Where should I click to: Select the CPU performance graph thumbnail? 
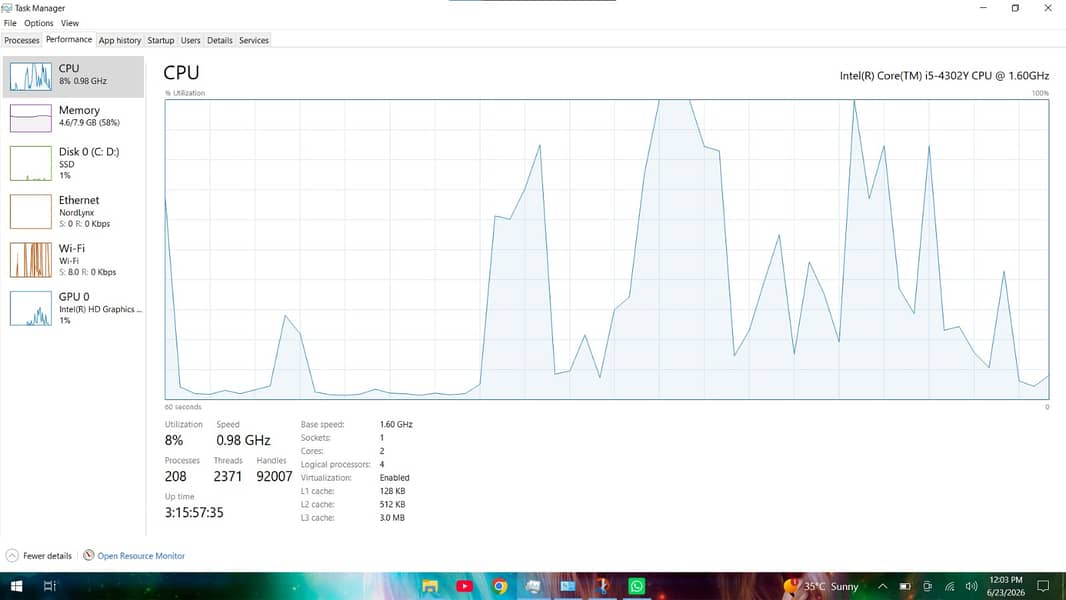click(31, 76)
